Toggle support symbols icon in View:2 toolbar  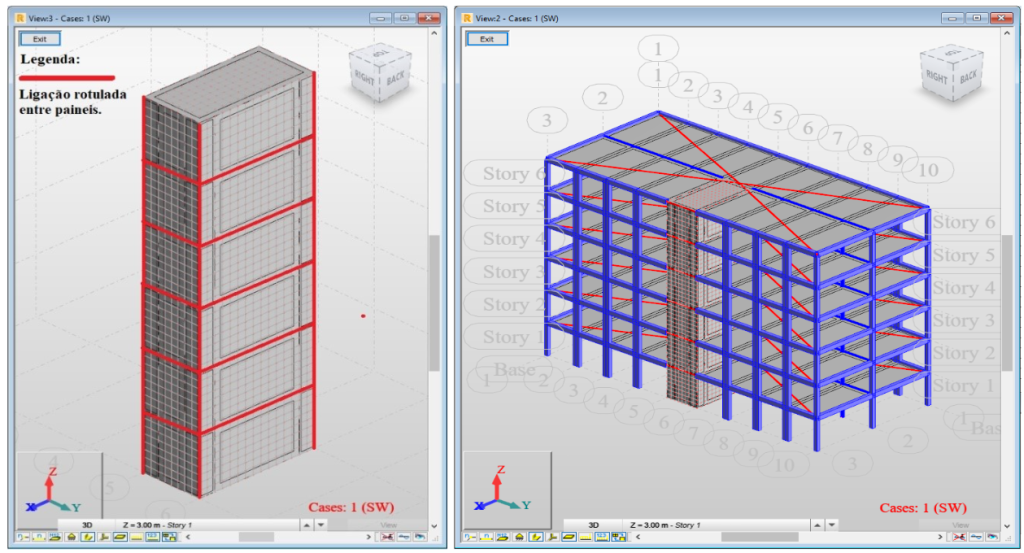520,537
